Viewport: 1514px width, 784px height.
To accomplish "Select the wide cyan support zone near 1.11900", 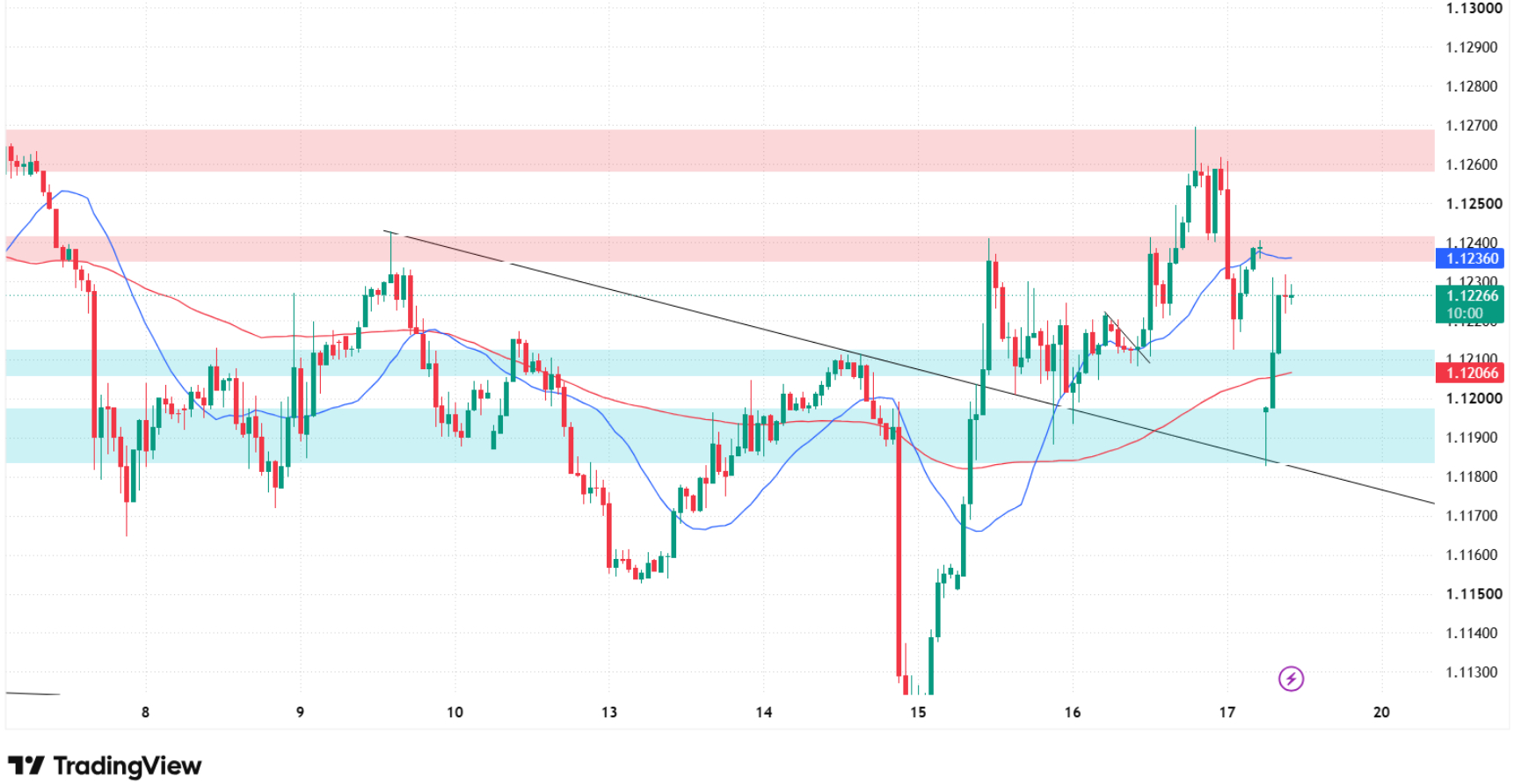I will click(x=720, y=435).
